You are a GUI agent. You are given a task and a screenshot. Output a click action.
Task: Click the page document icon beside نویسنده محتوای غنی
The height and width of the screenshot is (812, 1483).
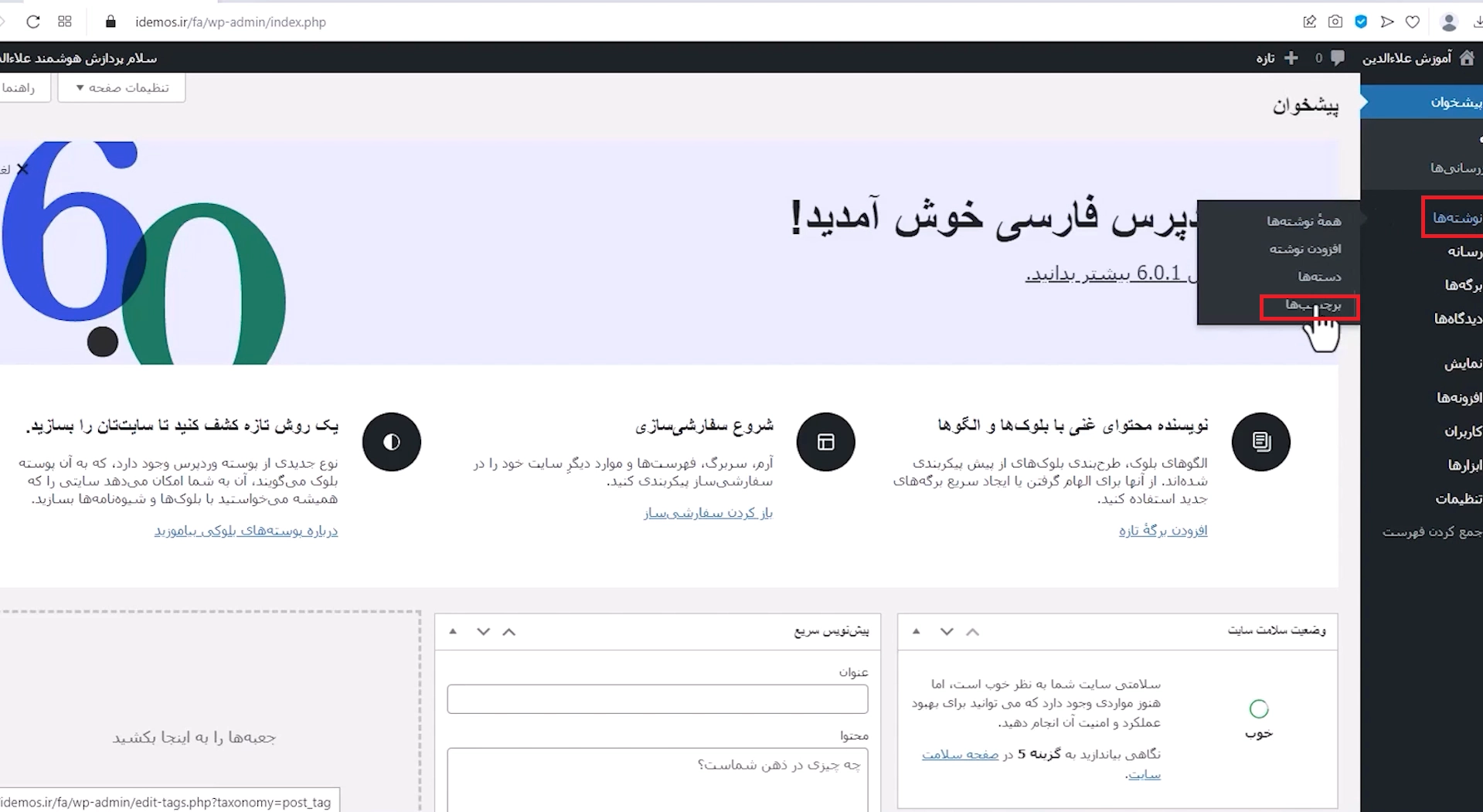(1261, 442)
